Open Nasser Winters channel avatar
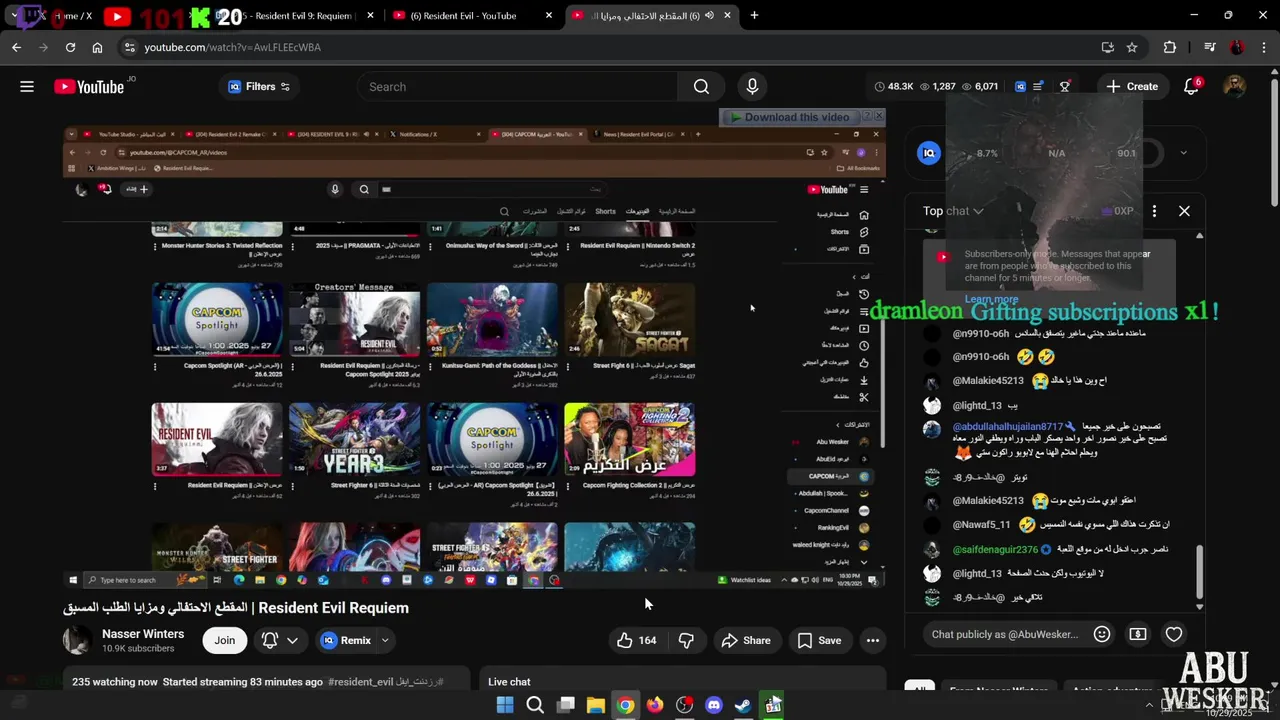 [x=78, y=641]
